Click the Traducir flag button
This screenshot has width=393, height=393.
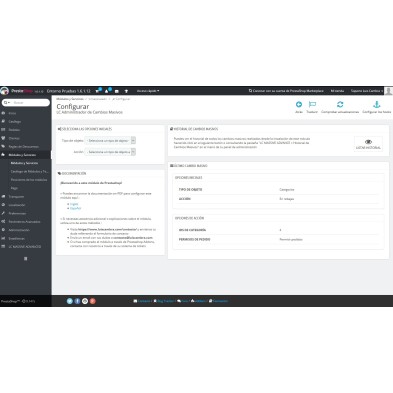tap(312, 107)
